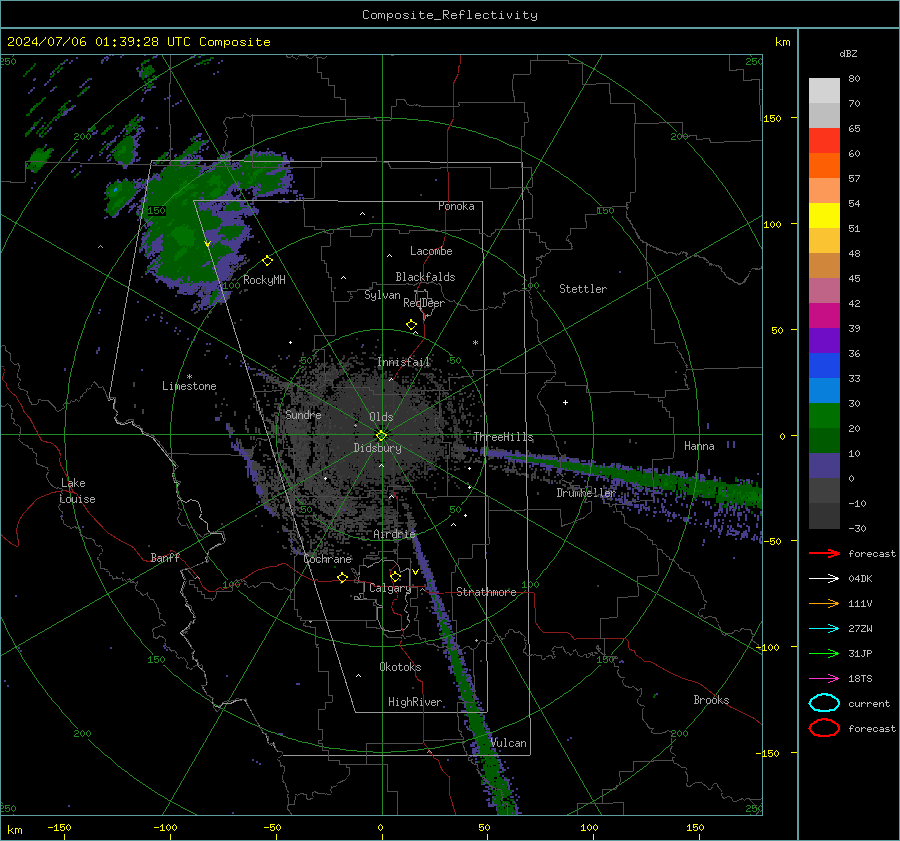This screenshot has height=841, width=900.
Task: Click the Brooks city label
Action: [x=711, y=700]
